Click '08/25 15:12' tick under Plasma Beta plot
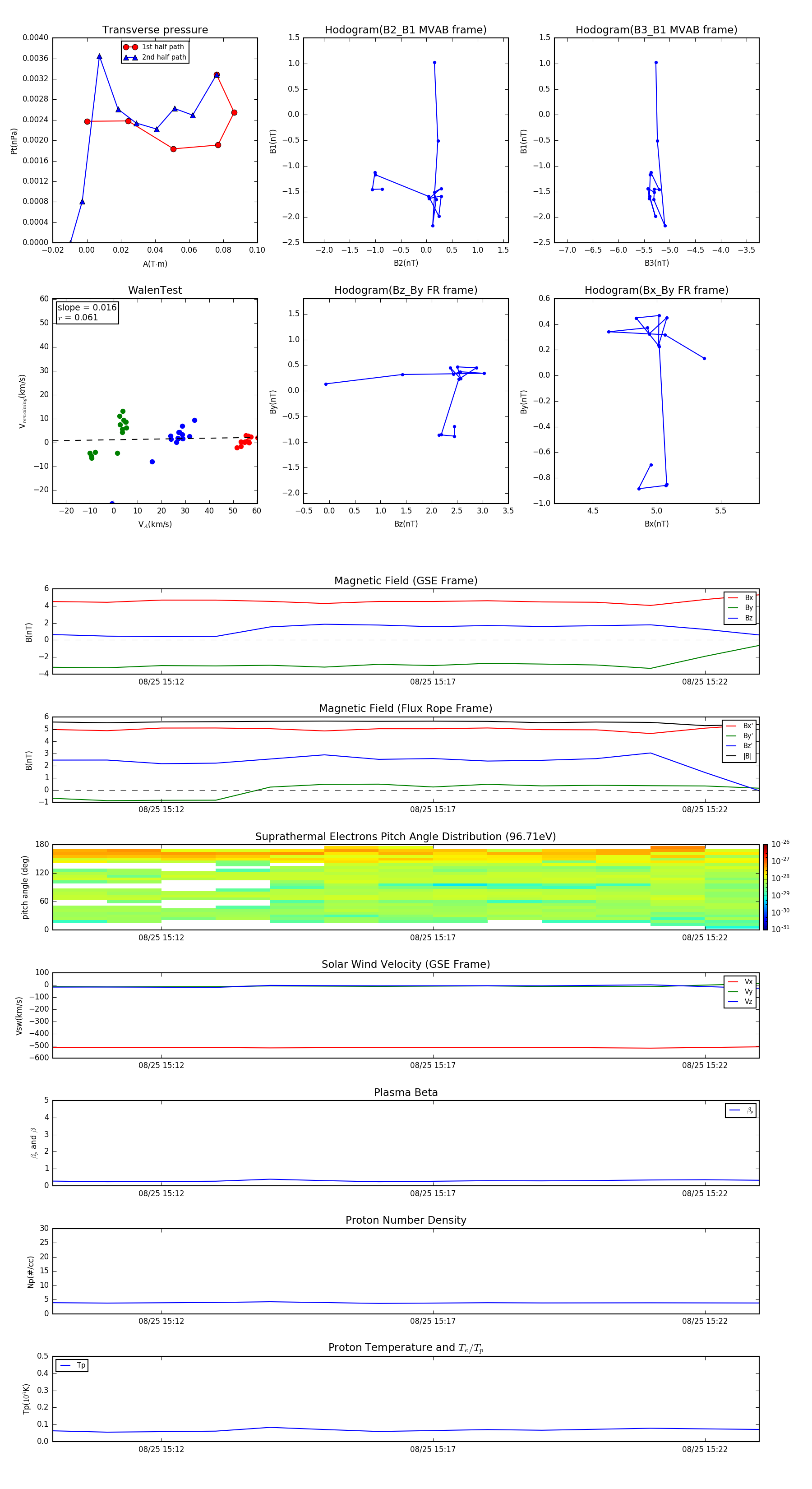 pyautogui.click(x=161, y=1193)
